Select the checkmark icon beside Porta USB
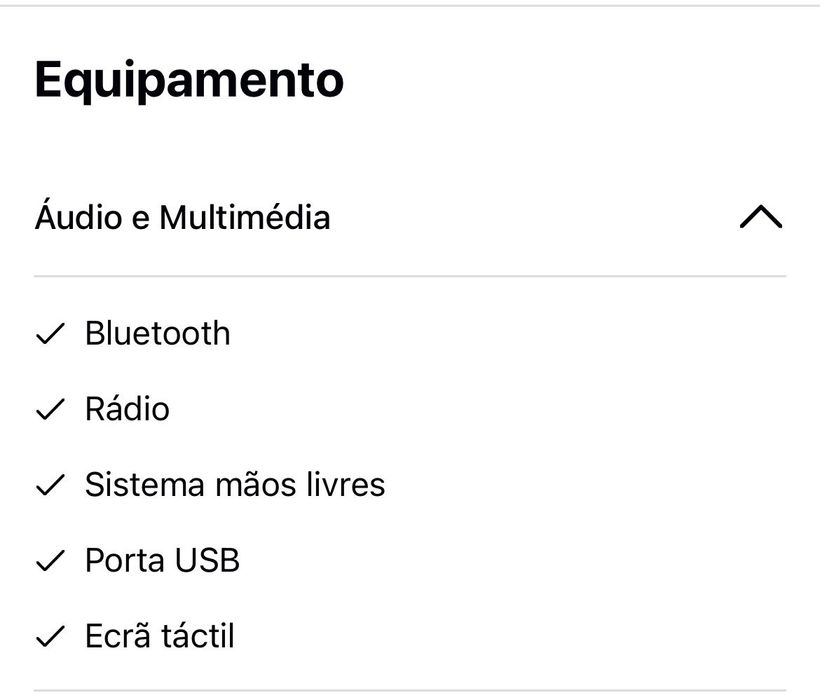The width and height of the screenshot is (820, 699). click(49, 562)
